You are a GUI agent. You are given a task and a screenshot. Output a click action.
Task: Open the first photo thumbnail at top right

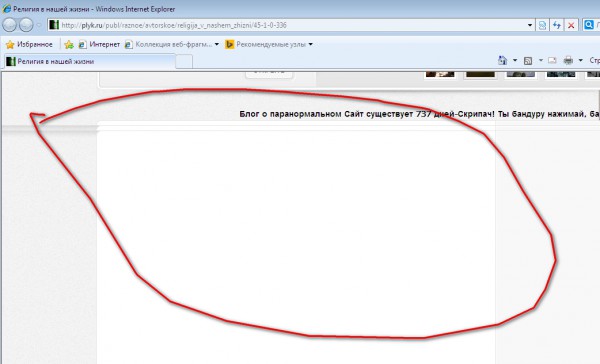[440, 74]
